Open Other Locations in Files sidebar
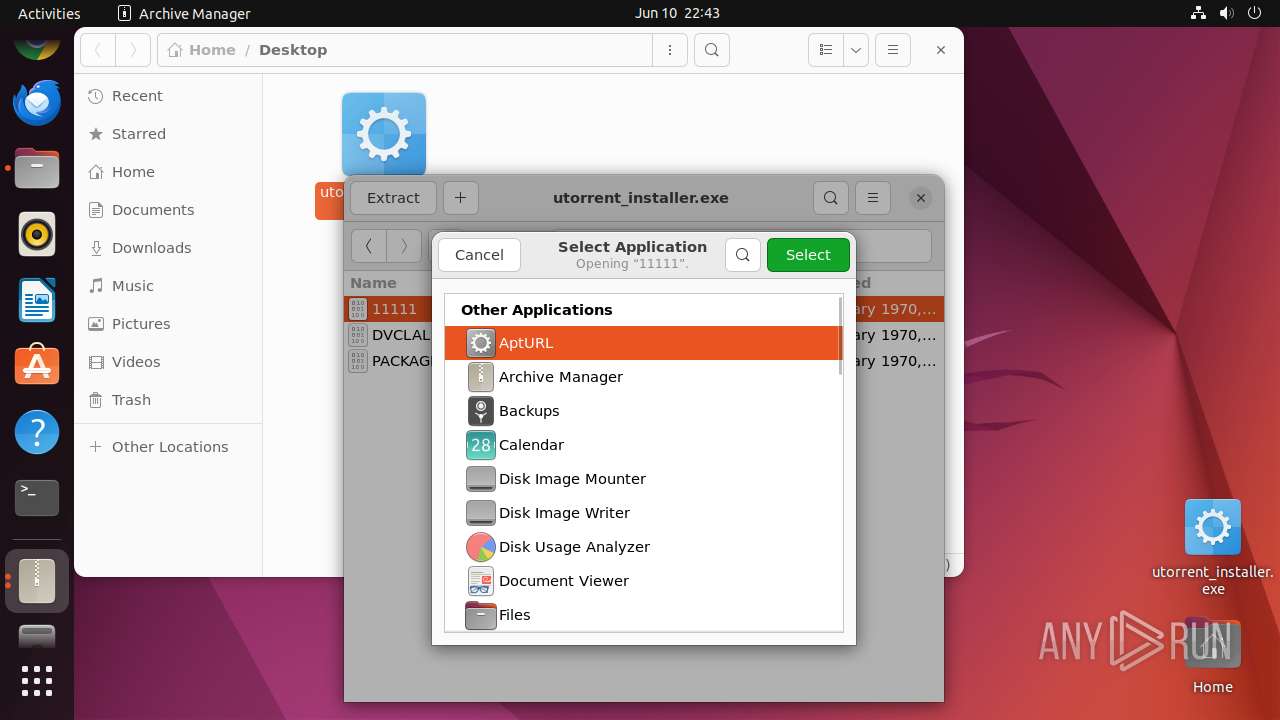The height and width of the screenshot is (720, 1280). click(x=168, y=447)
